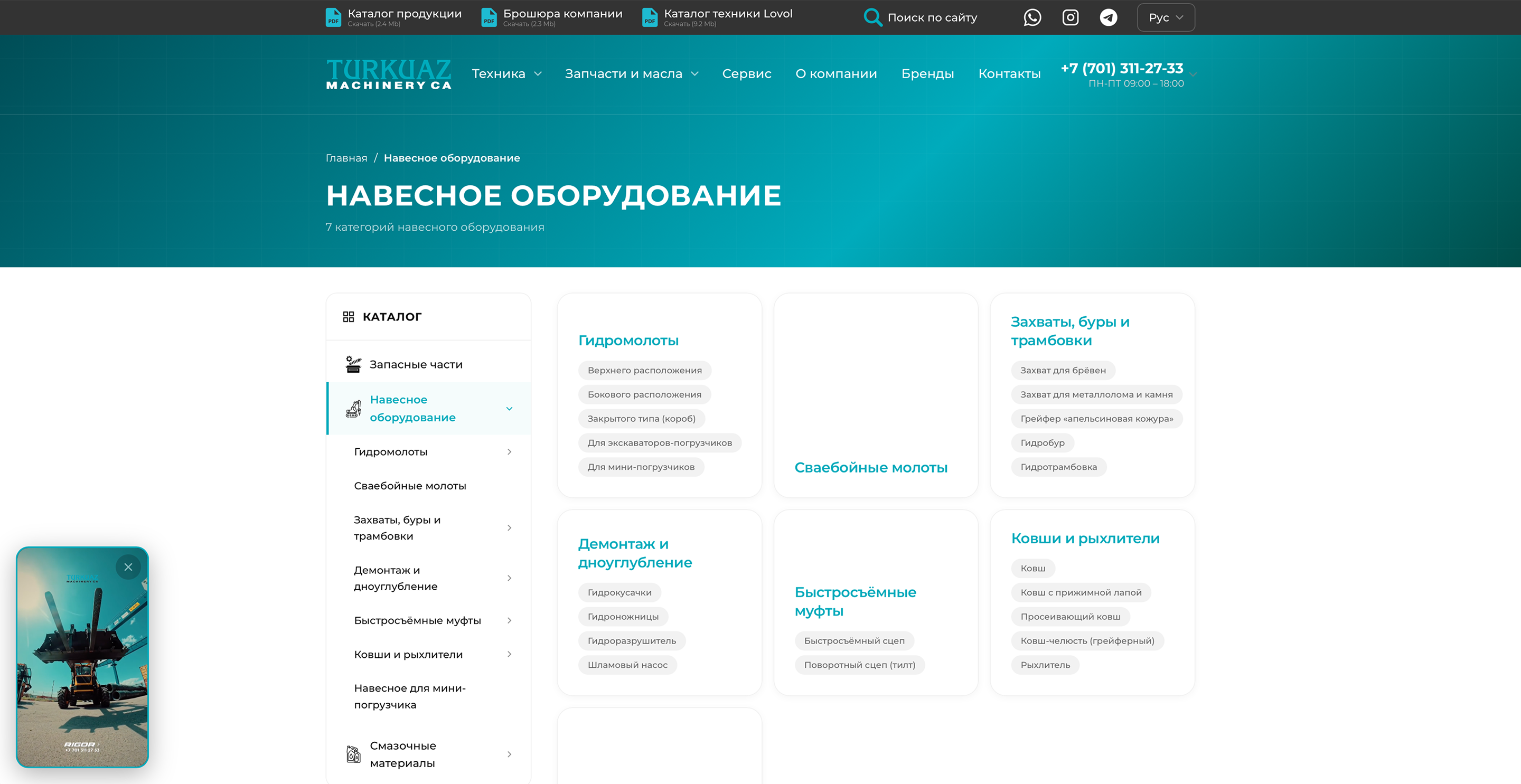The image size is (1521, 784).
Task: Go to Главная breadcrumb link
Action: tap(346, 158)
